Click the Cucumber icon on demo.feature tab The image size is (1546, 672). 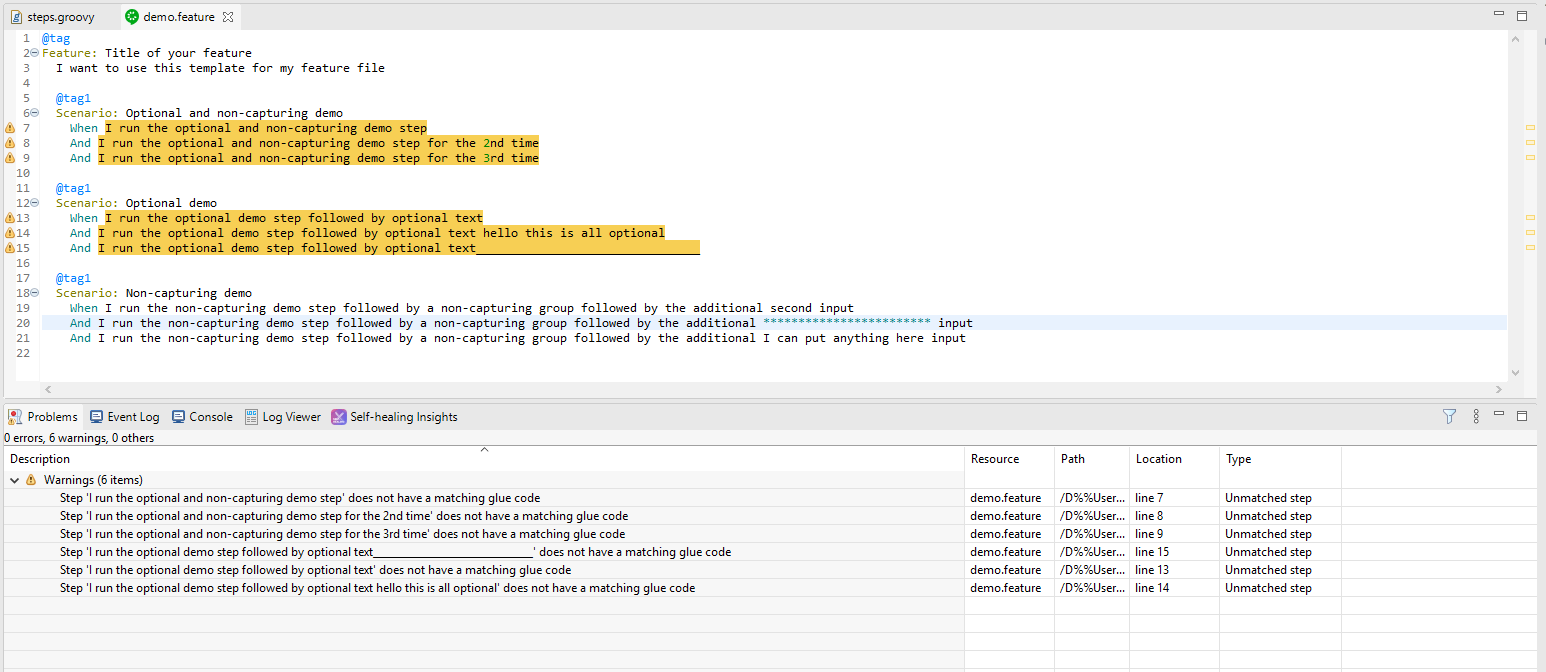click(130, 16)
